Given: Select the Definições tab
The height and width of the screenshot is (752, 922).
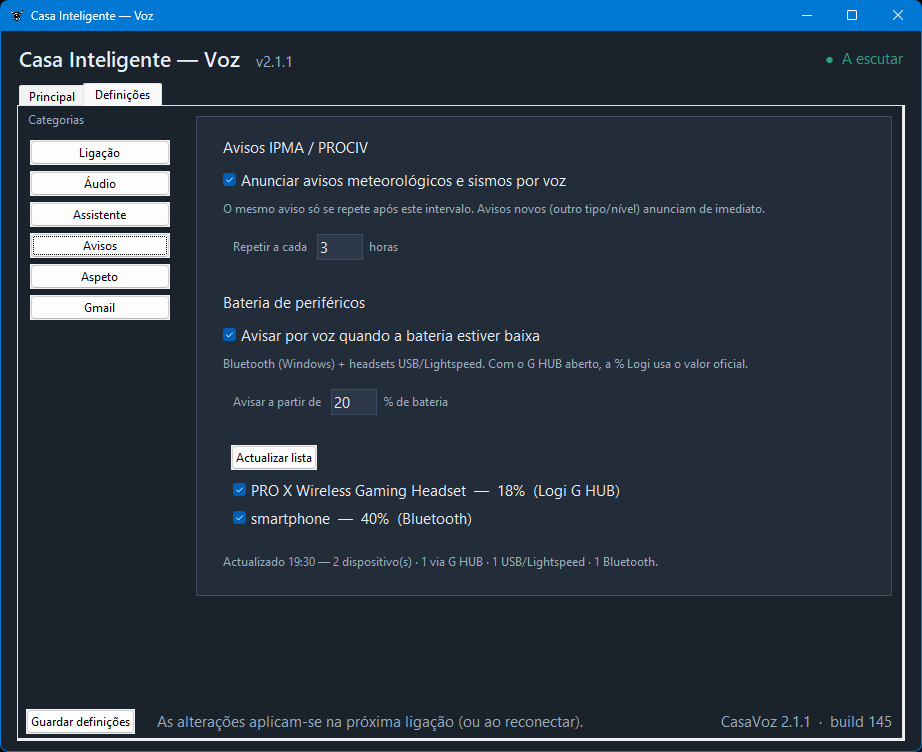Looking at the screenshot, I should 122,94.
